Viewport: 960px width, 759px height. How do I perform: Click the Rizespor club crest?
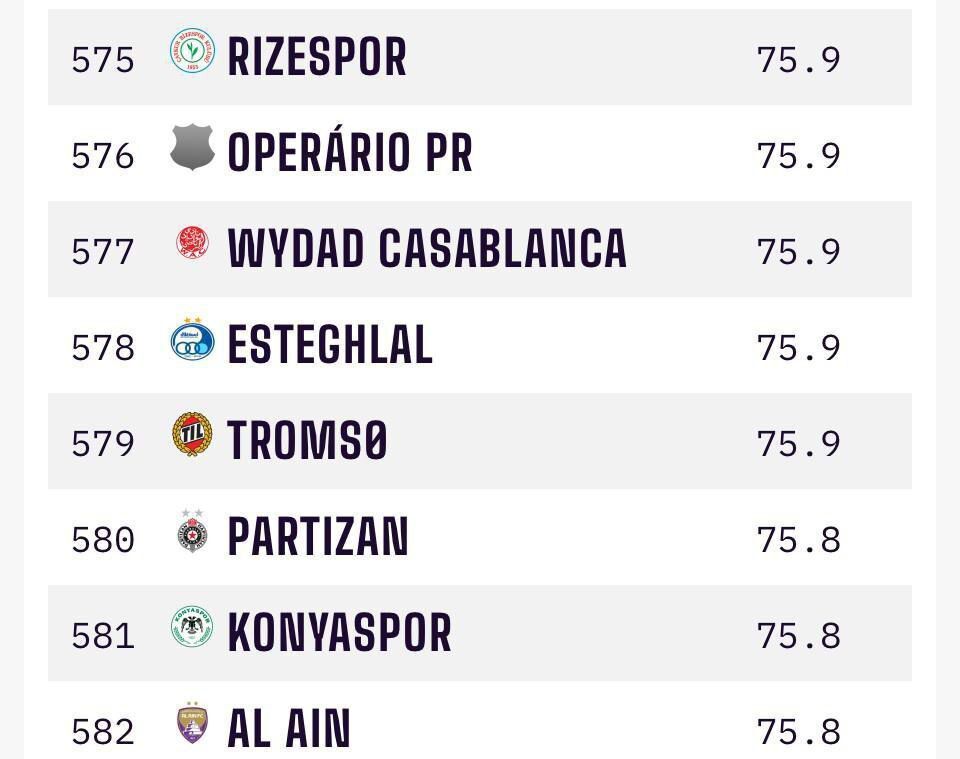pyautogui.click(x=192, y=52)
